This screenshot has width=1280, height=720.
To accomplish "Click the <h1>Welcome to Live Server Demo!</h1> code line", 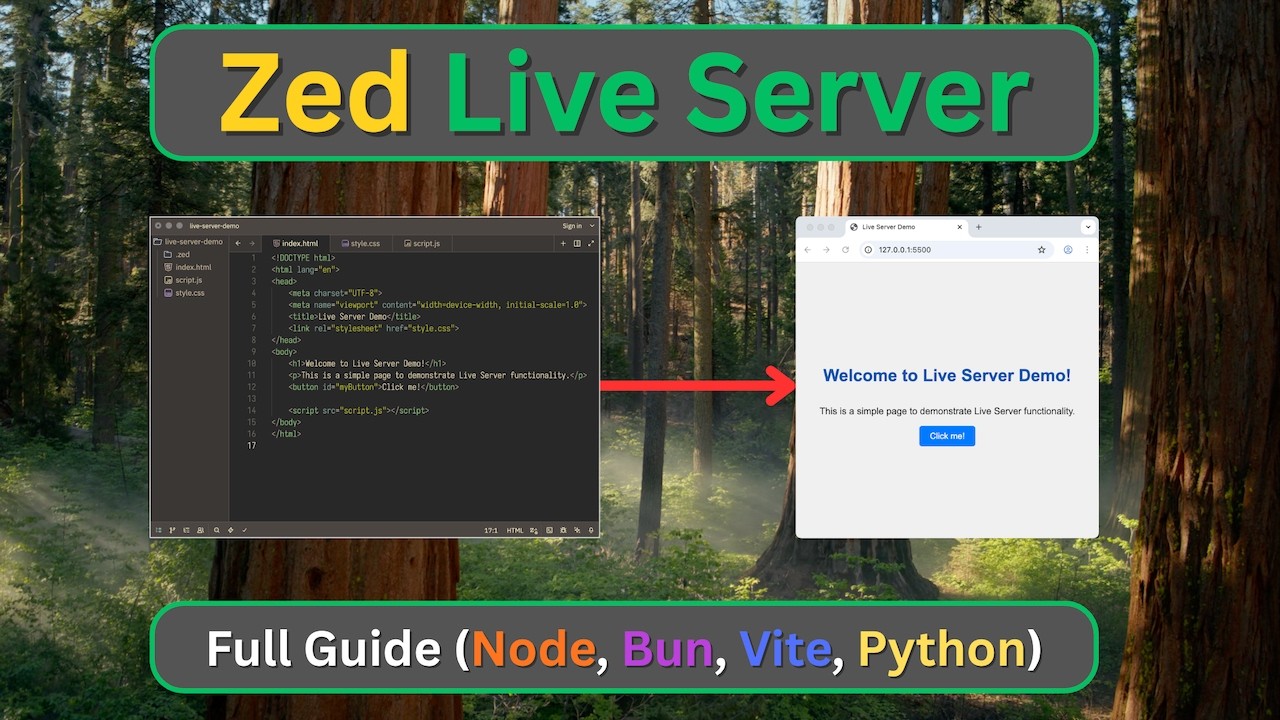I will tap(367, 364).
